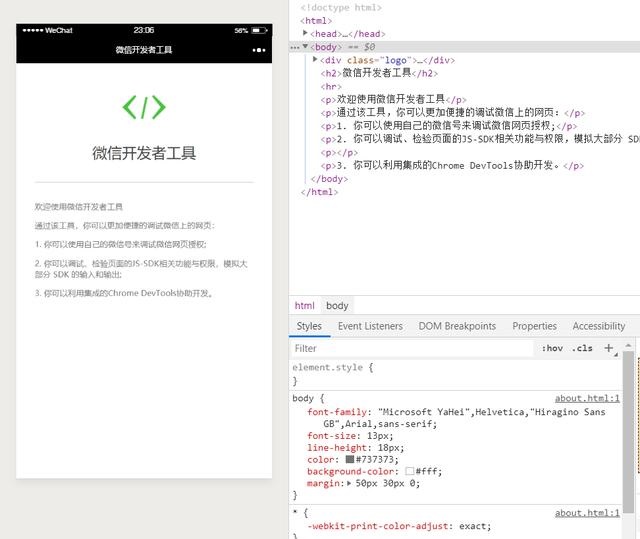
Task: Add new style rule with plus icon
Action: (609, 348)
